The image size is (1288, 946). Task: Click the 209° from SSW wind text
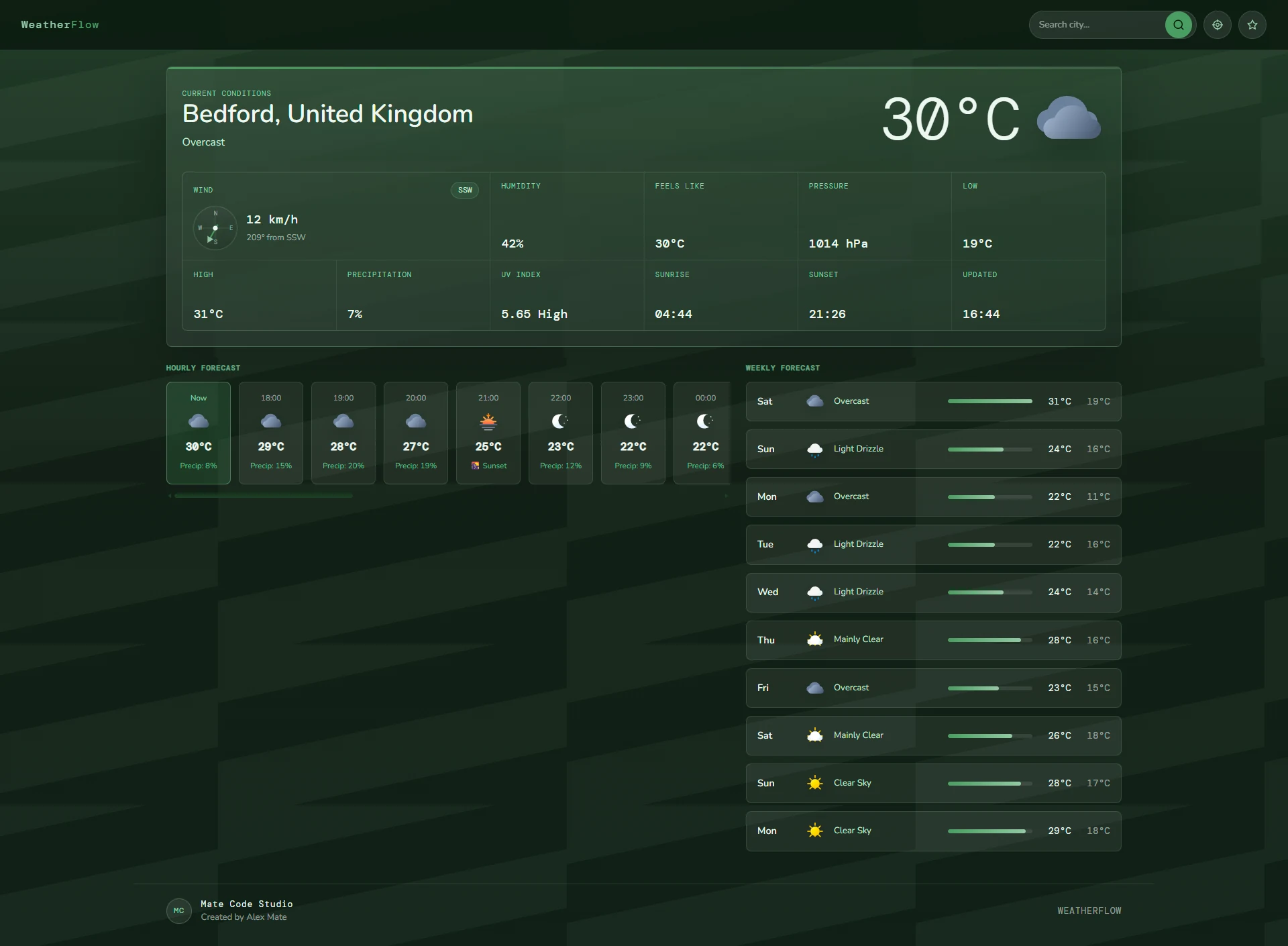pos(276,238)
